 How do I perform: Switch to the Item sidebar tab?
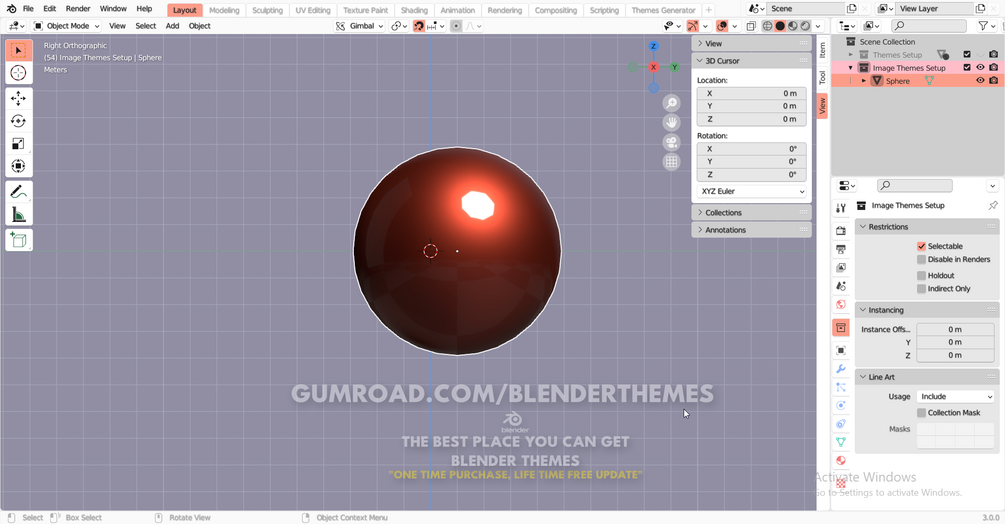pos(822,49)
